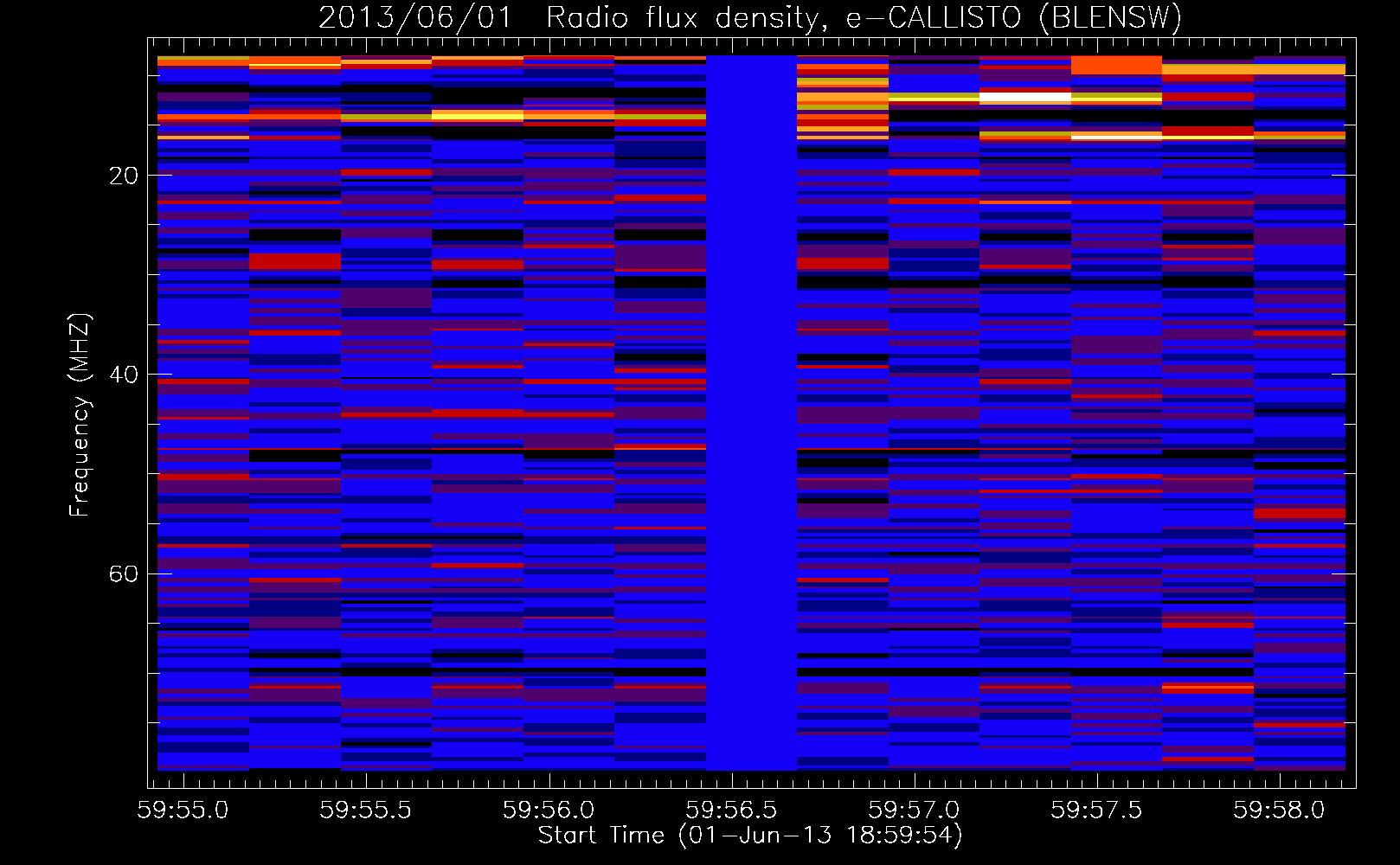Screen dimensions: 1400x865
Task: Select time tick label '59:57.0'
Action: coord(914,810)
